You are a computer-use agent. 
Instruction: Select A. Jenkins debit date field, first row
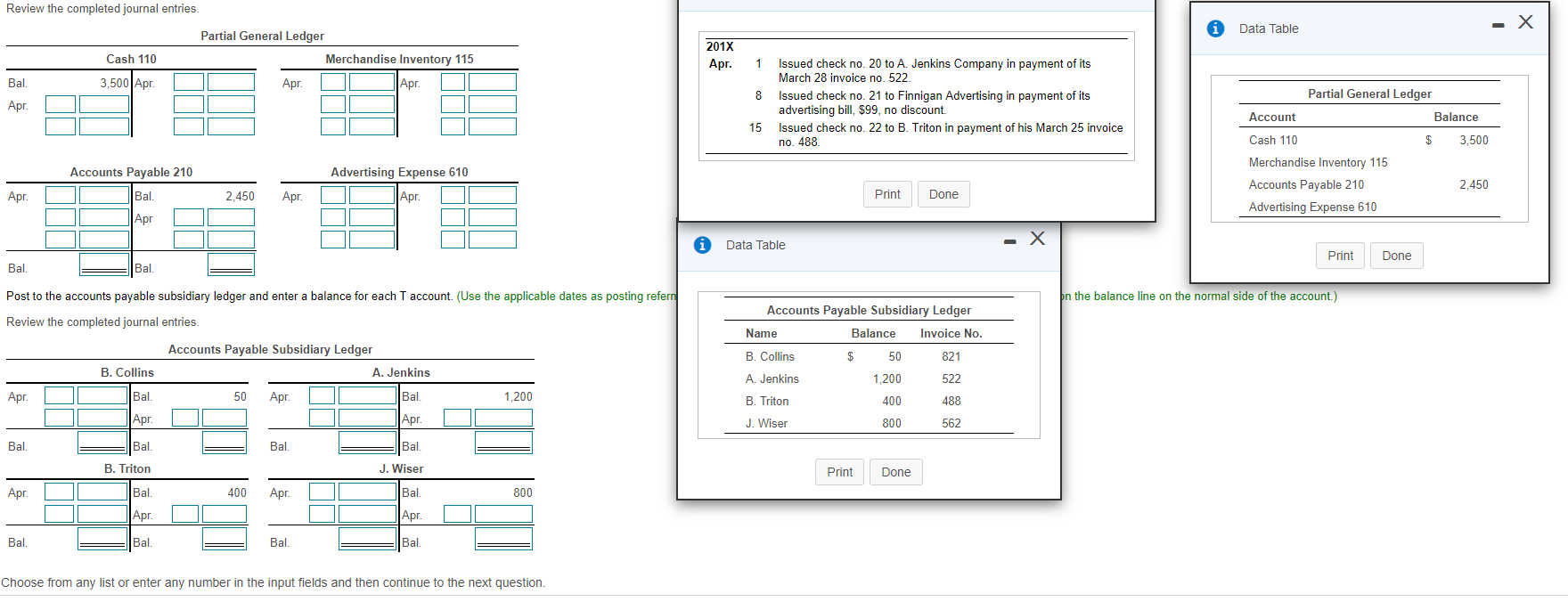[x=322, y=395]
